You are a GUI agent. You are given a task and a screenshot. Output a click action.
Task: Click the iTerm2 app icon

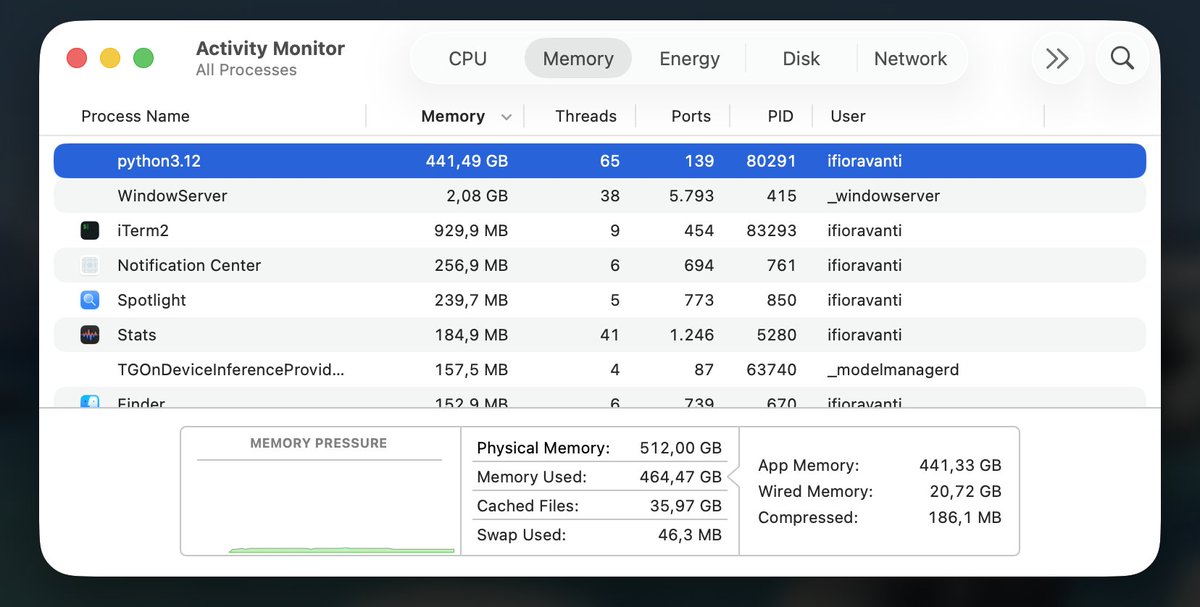[x=90, y=231]
